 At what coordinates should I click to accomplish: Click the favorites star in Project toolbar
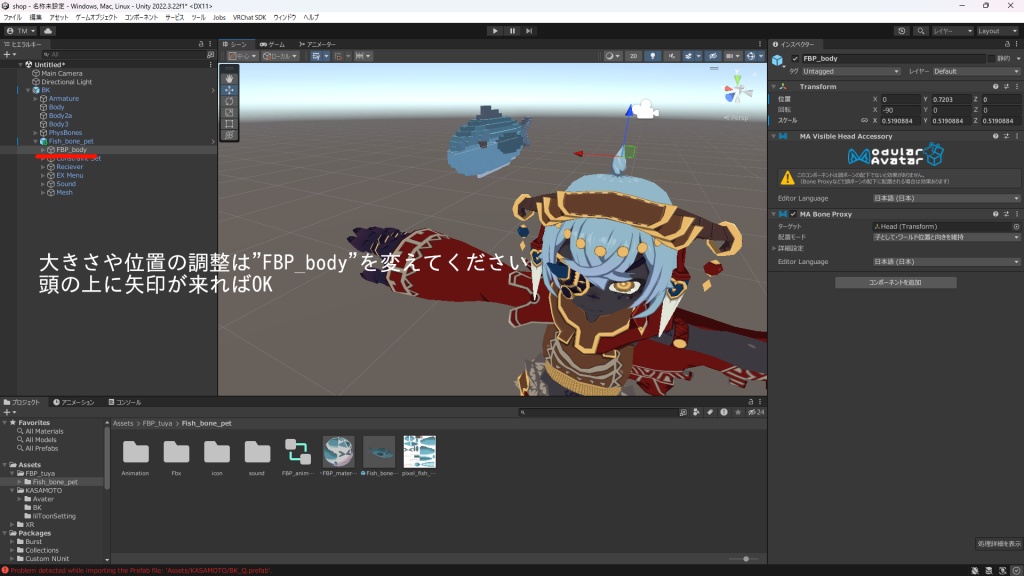[738, 412]
